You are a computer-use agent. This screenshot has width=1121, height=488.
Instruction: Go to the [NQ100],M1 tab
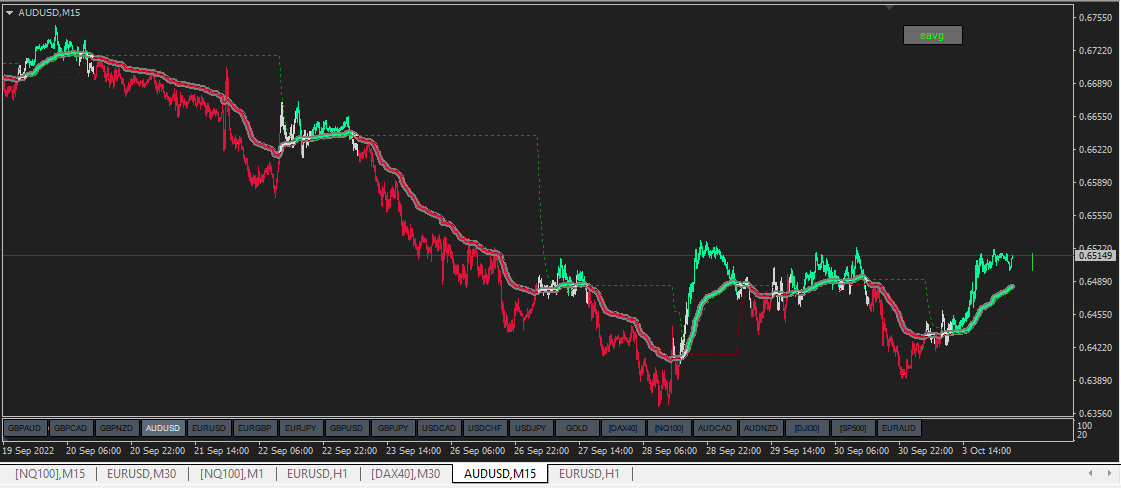232,473
